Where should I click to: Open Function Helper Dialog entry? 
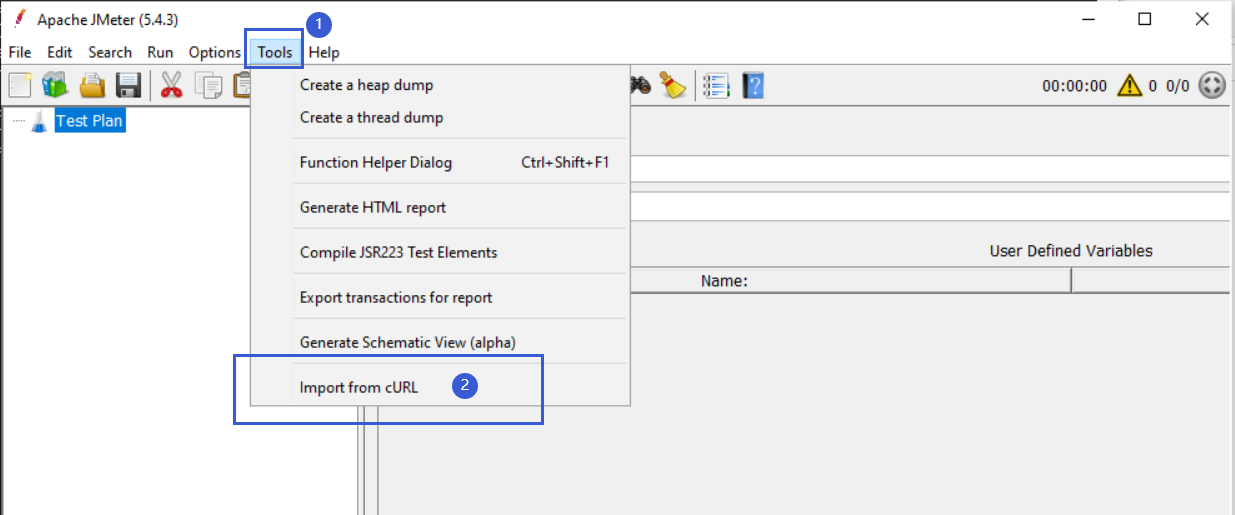(x=440, y=162)
